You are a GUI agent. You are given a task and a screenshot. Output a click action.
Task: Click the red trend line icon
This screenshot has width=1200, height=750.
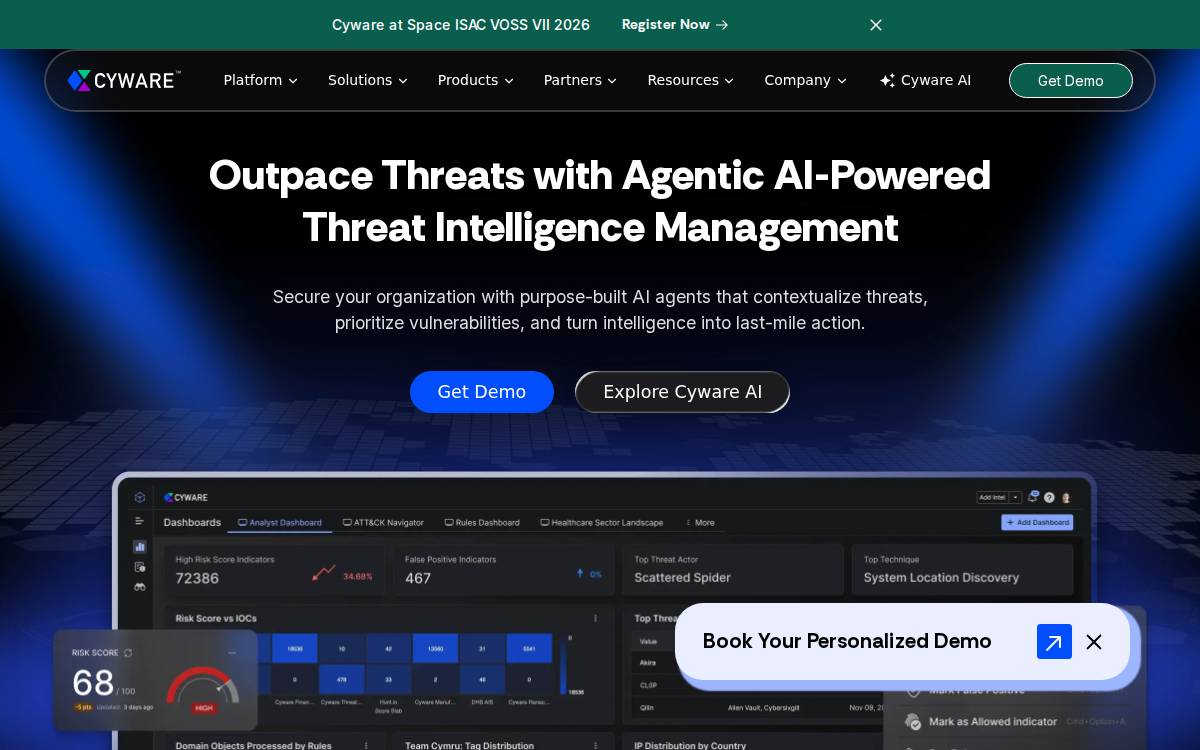coord(323,572)
